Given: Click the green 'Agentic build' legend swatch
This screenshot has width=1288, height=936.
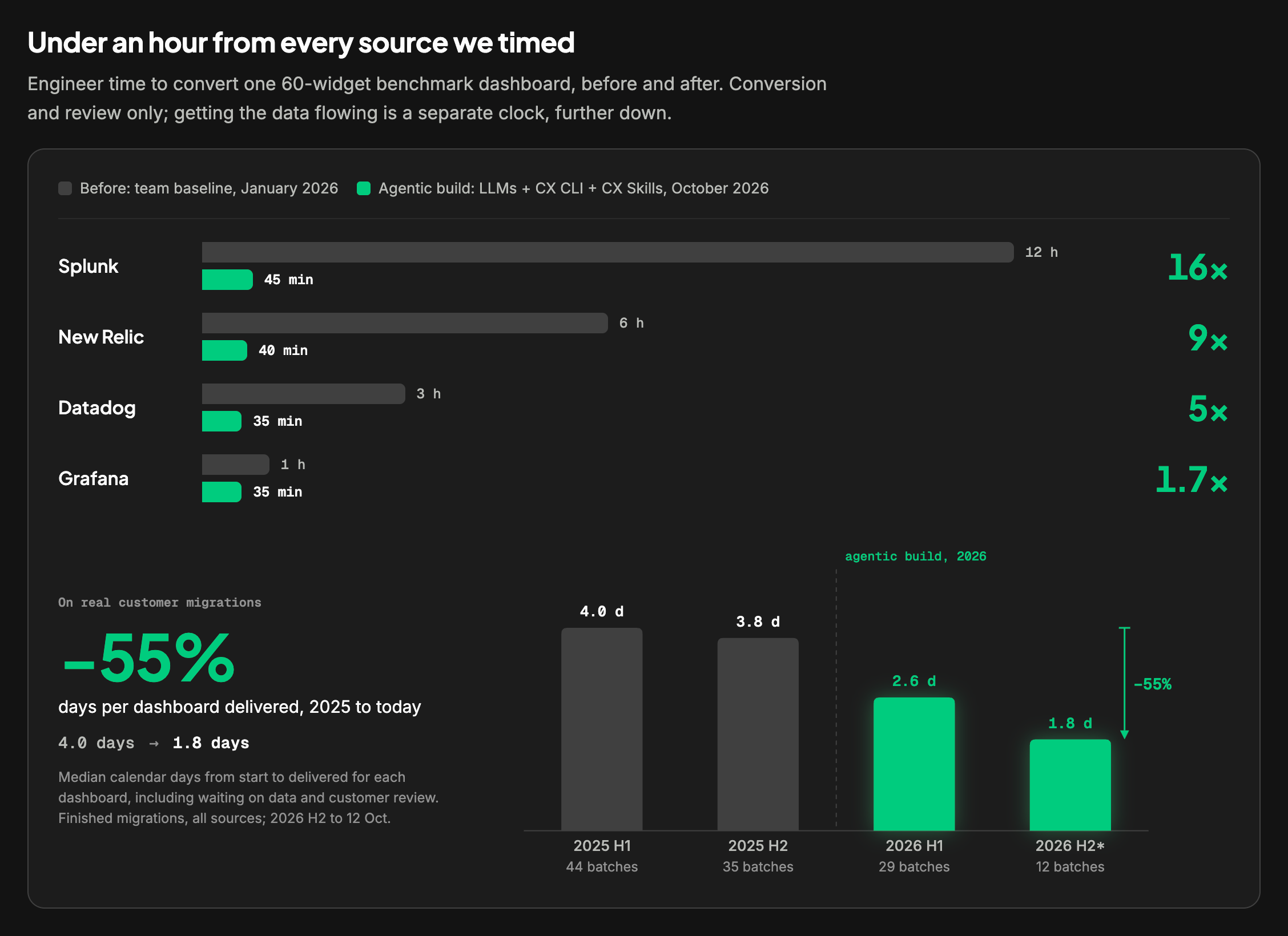Looking at the screenshot, I should (364, 188).
